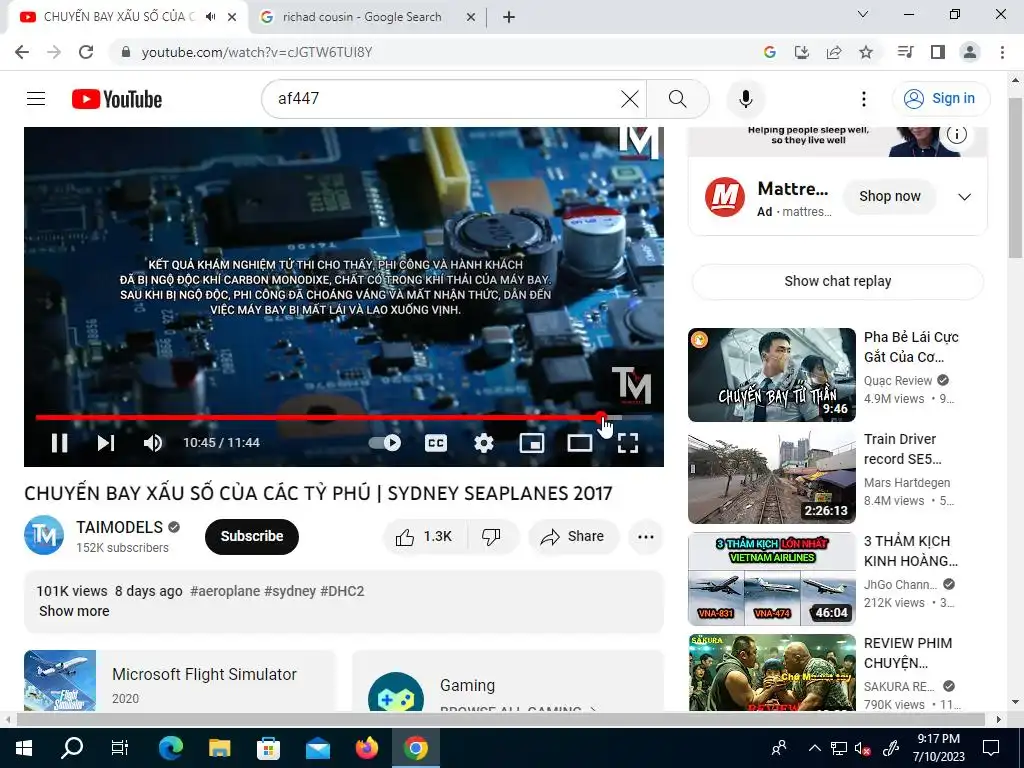This screenshot has height=768, width=1024.
Task: Show chat replay
Action: [x=837, y=281]
